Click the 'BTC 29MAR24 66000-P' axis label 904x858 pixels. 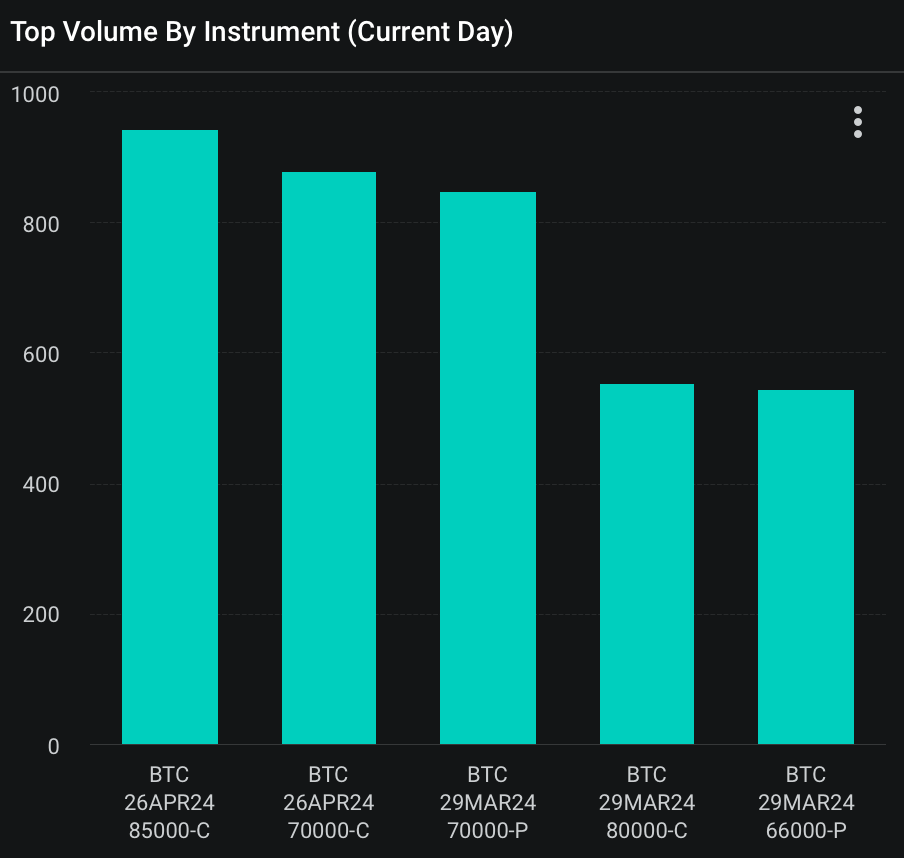805,803
